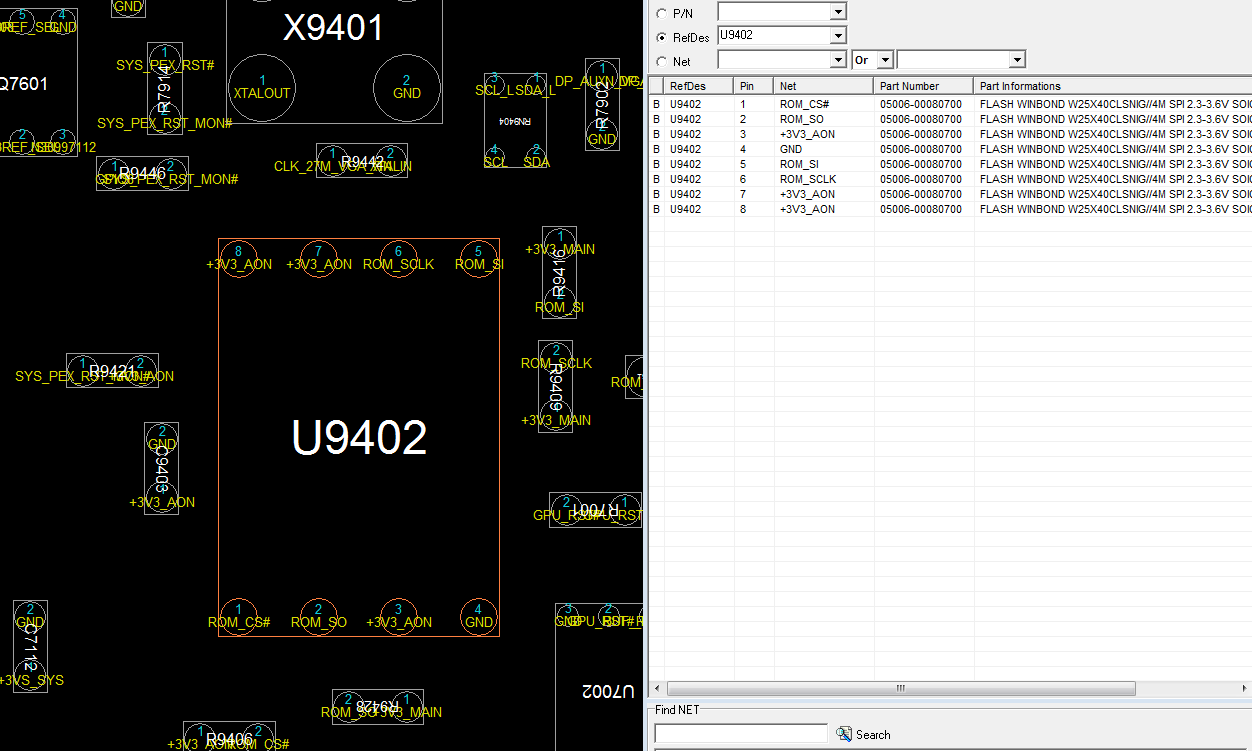Screen dimensions: 1252x751
Task: Click the U9402 component label on board
Action: tap(359, 437)
